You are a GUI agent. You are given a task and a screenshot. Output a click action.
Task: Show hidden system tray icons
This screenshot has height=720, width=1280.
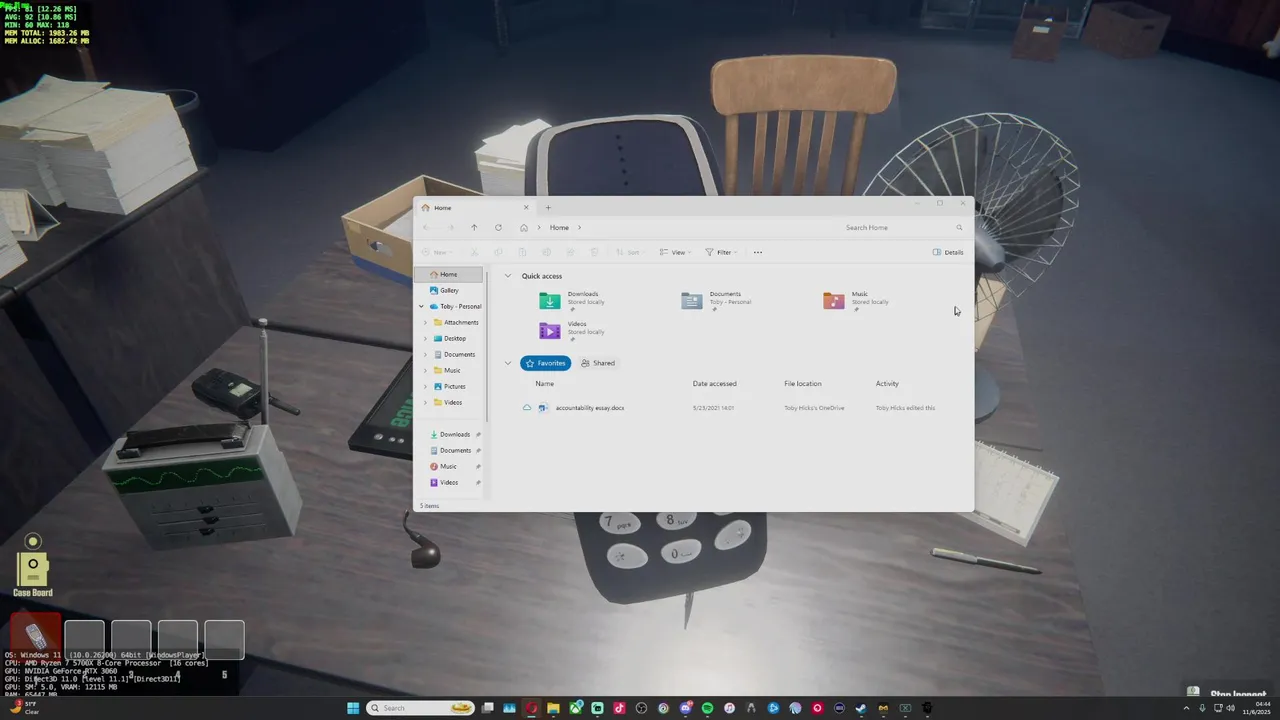tap(1188, 708)
